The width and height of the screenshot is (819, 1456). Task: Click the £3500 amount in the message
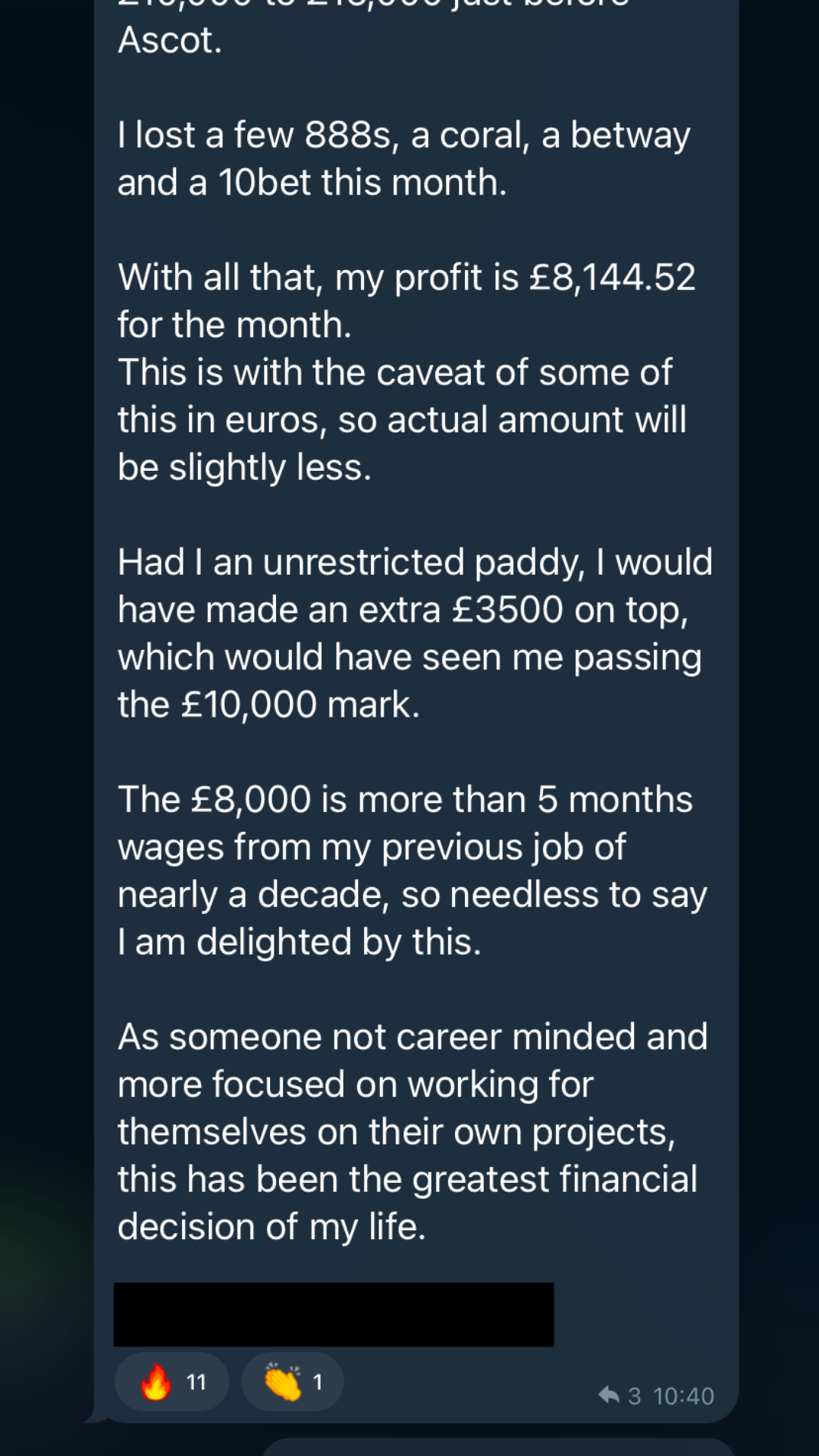(507, 610)
